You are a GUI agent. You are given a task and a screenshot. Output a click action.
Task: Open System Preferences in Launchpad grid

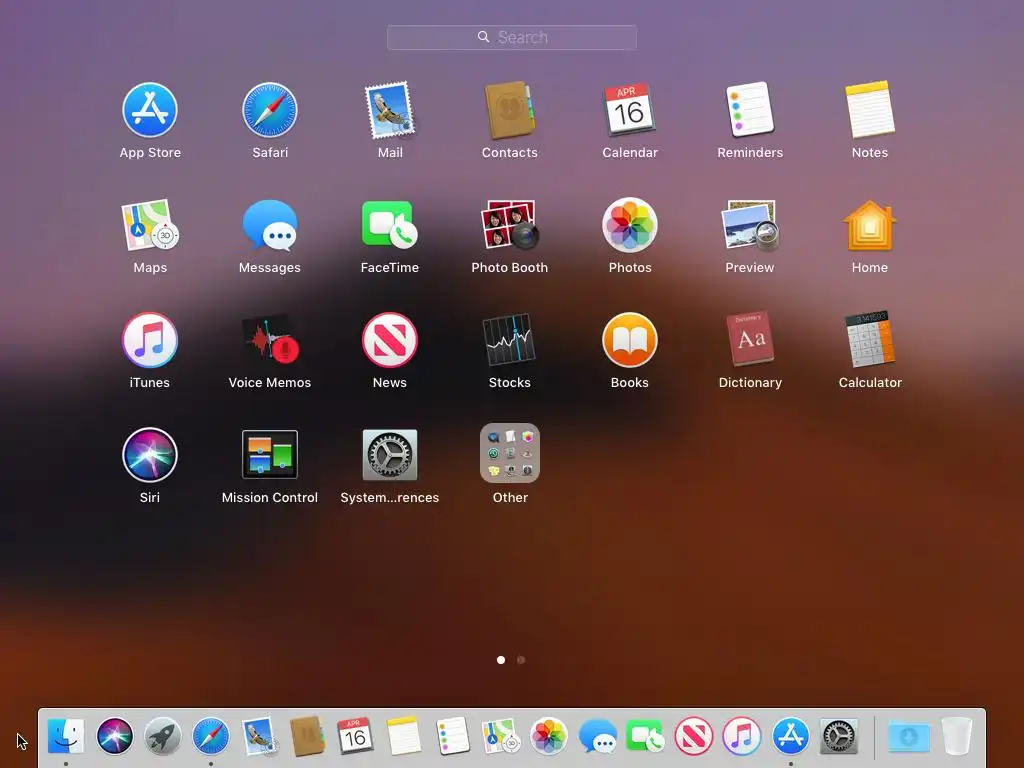[390, 455]
